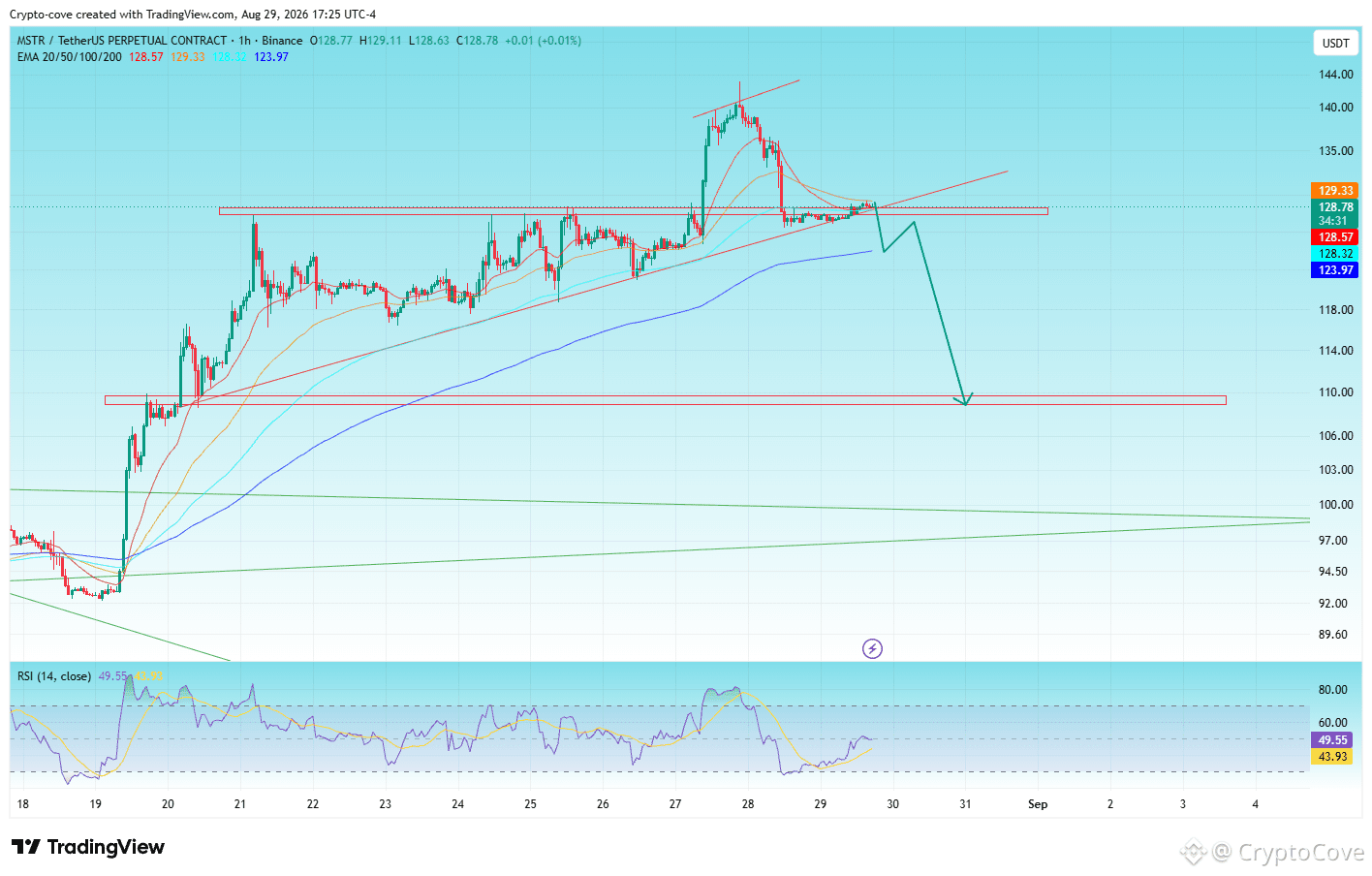Click the change value "+0.01 (+0.01%)"
This screenshot has height=876, width=1372.
click(544, 41)
